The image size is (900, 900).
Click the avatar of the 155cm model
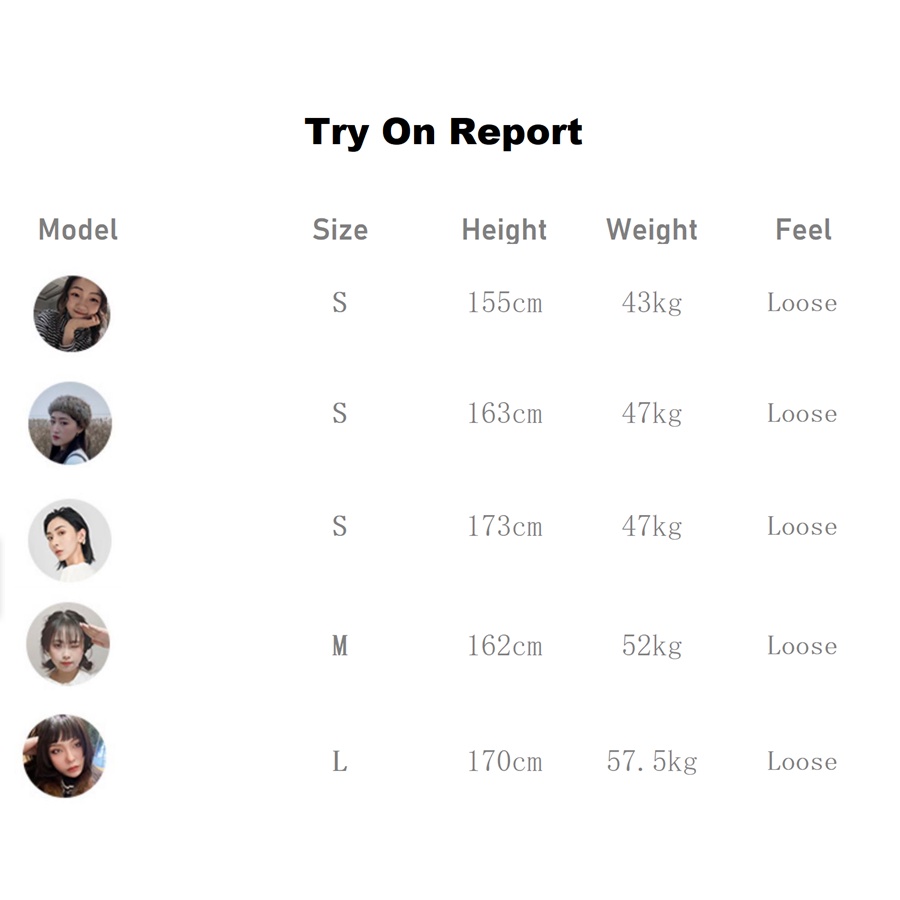pyautogui.click(x=71, y=314)
